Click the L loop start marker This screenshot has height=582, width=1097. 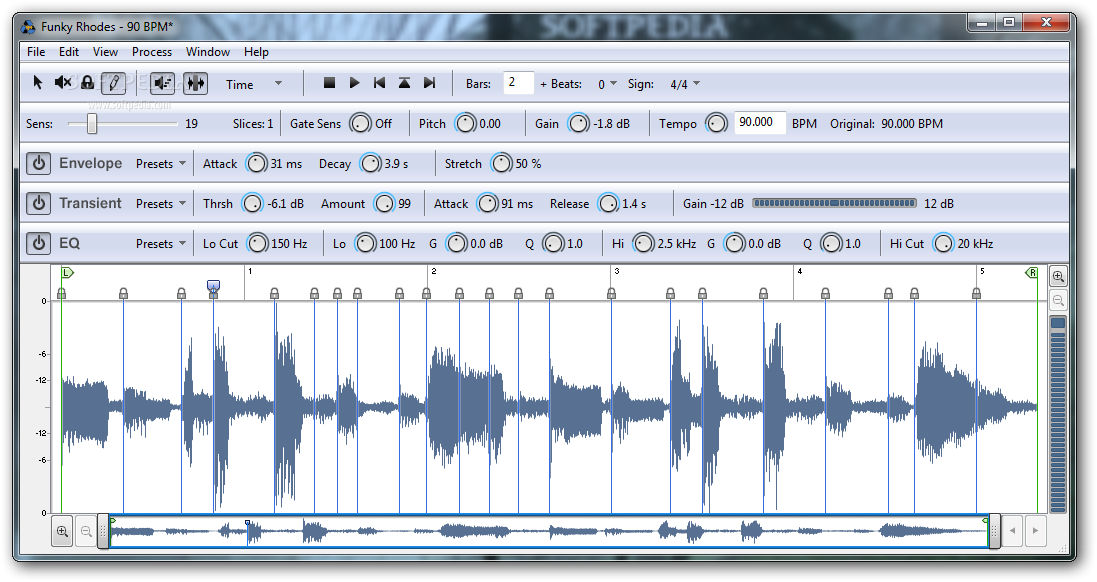[x=66, y=272]
